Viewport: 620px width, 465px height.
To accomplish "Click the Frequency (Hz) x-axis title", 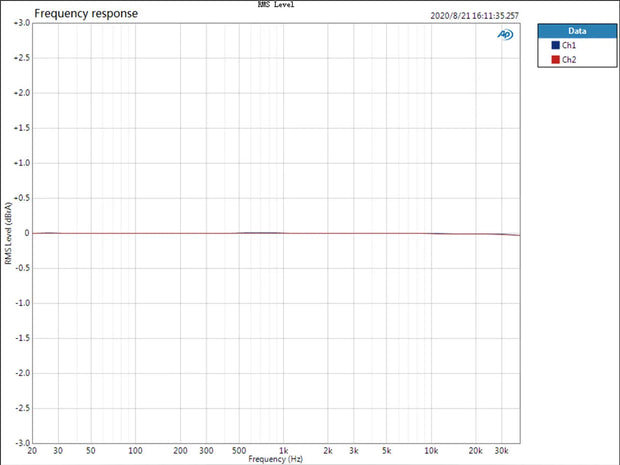I will (x=275, y=458).
